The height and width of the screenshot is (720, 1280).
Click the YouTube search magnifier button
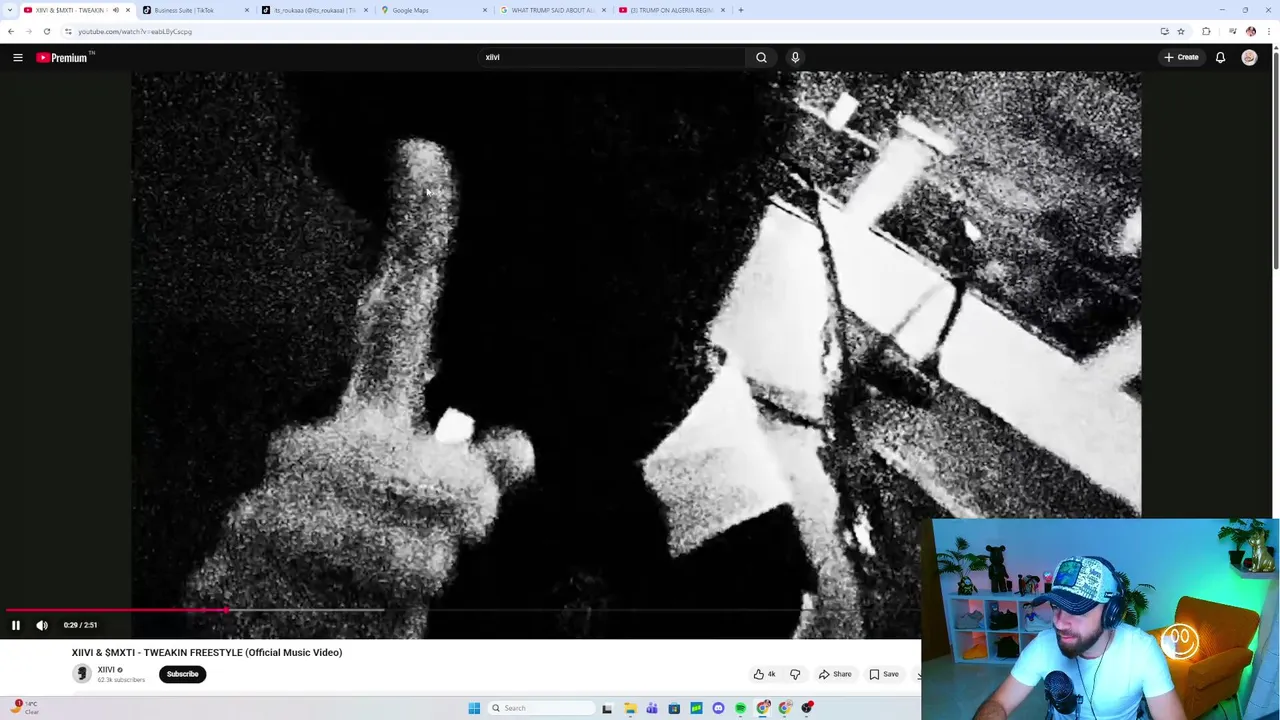(x=761, y=57)
